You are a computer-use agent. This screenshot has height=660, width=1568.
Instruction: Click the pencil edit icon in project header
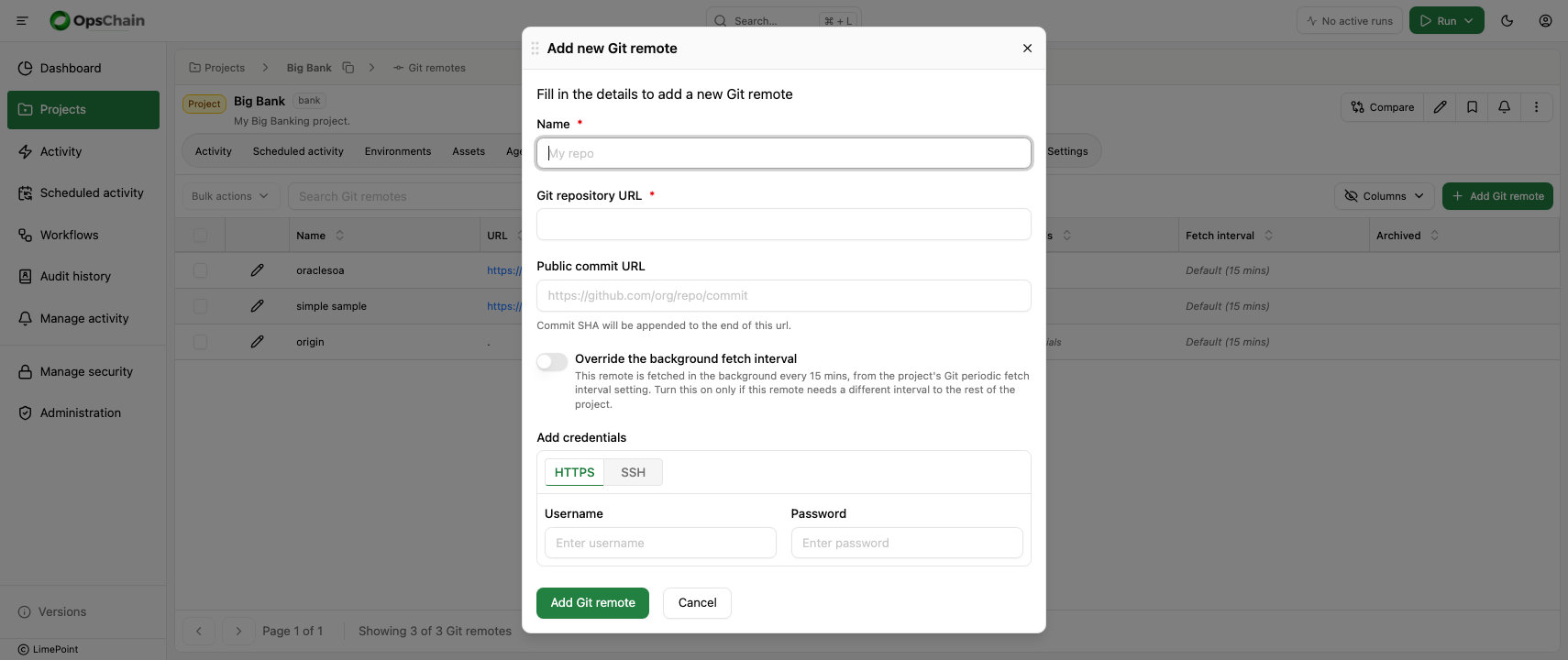[1441, 107]
